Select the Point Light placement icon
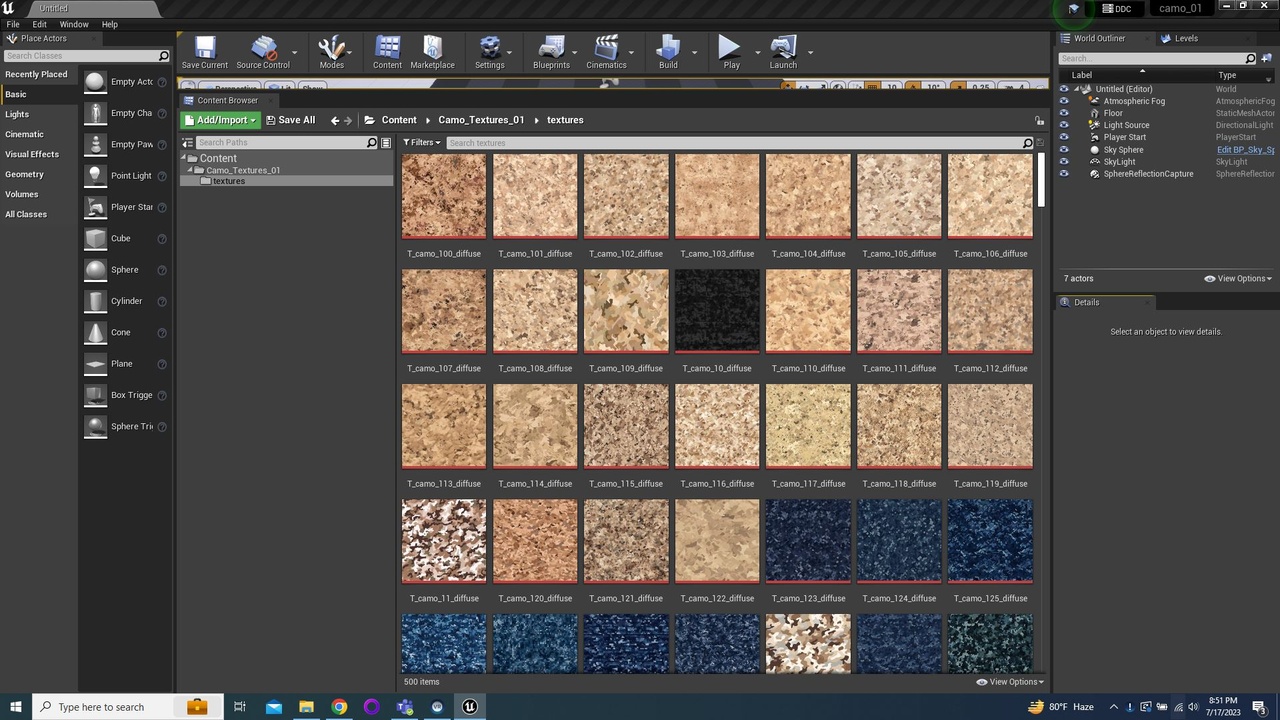This screenshot has height=720, width=1280. [95, 176]
